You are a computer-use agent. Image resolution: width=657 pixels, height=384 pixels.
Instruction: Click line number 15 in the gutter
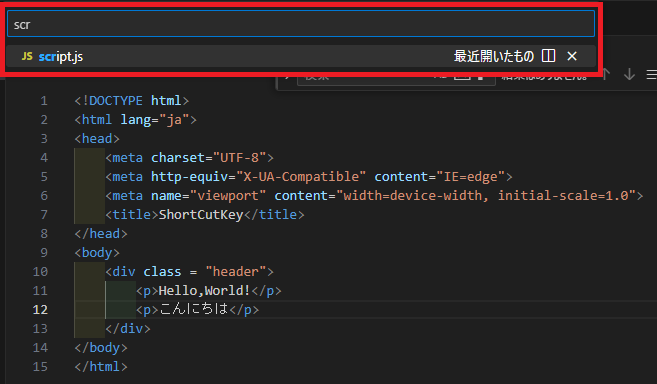click(x=40, y=366)
